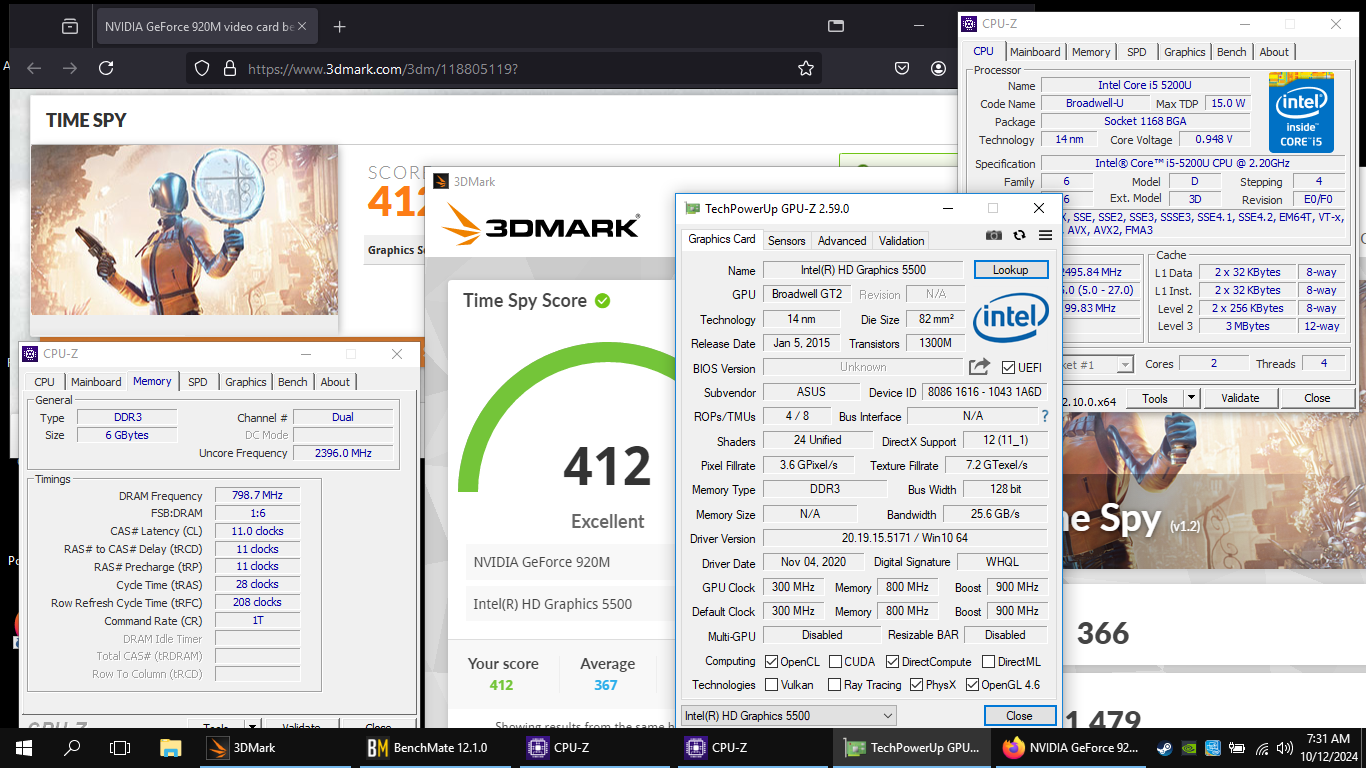
Task: Toggle the PhysX checkbox
Action: click(x=917, y=685)
